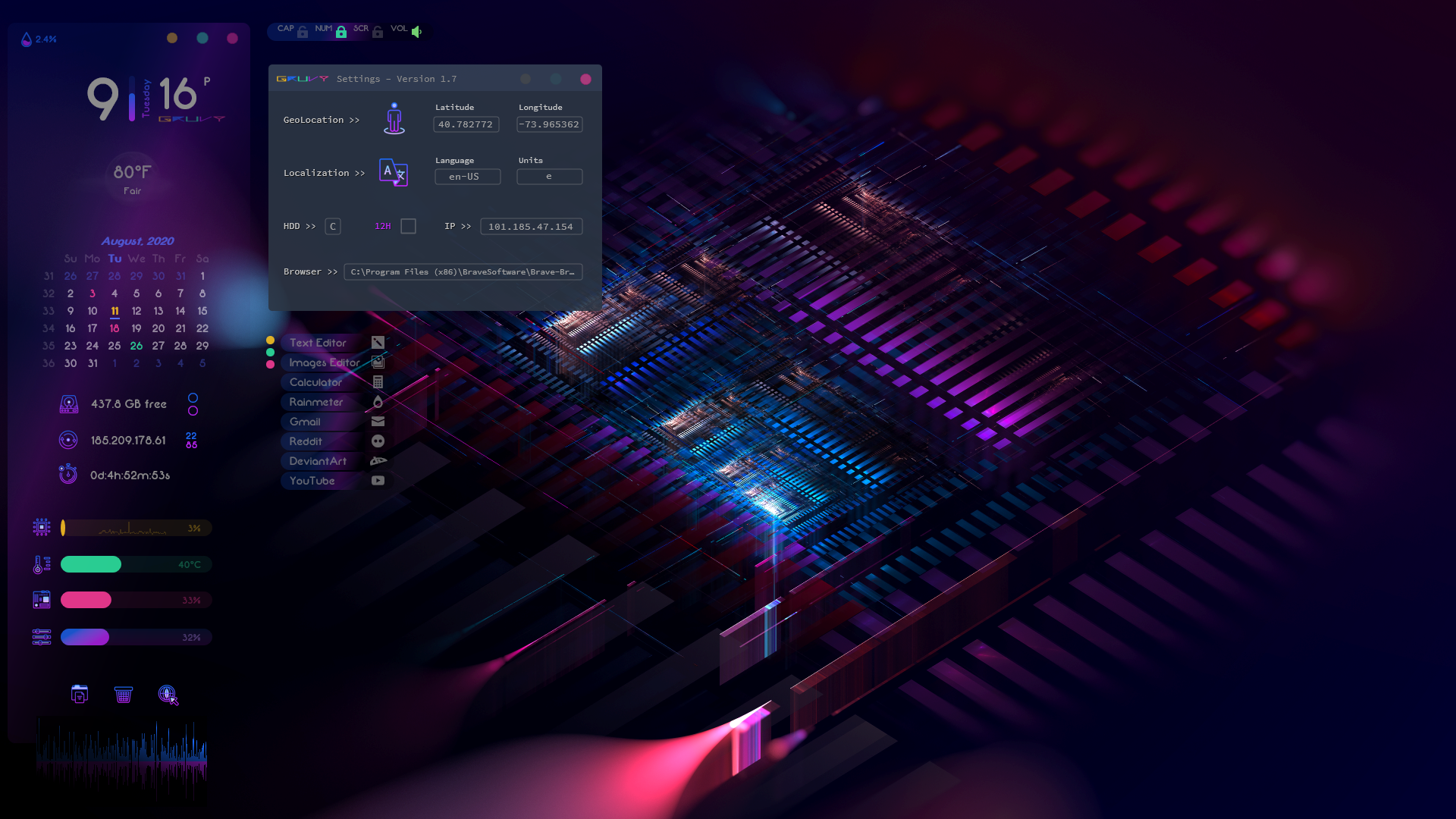Image resolution: width=1456 pixels, height=819 pixels.
Task: Select the green launcher page dot
Action: click(270, 353)
